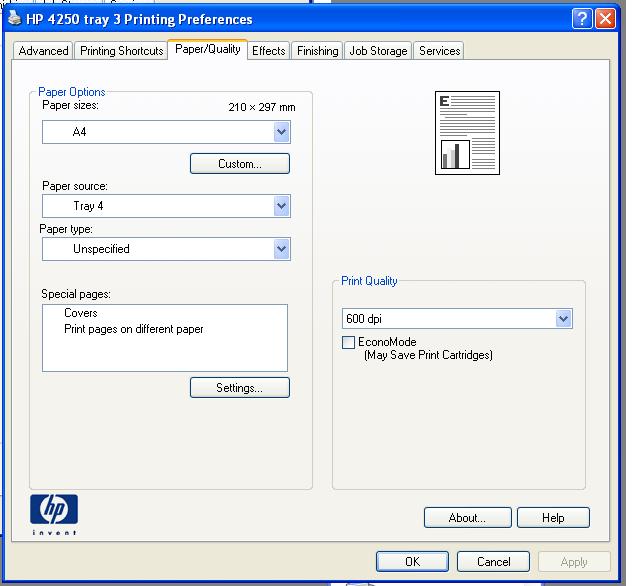The image size is (640, 586).
Task: Click the title bar help question mark
Action: (x=582, y=19)
